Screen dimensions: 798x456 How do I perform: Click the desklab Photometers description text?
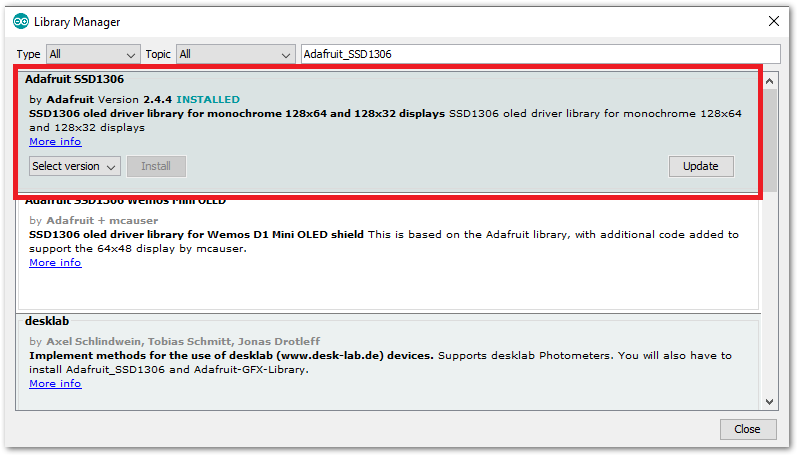tap(380, 363)
